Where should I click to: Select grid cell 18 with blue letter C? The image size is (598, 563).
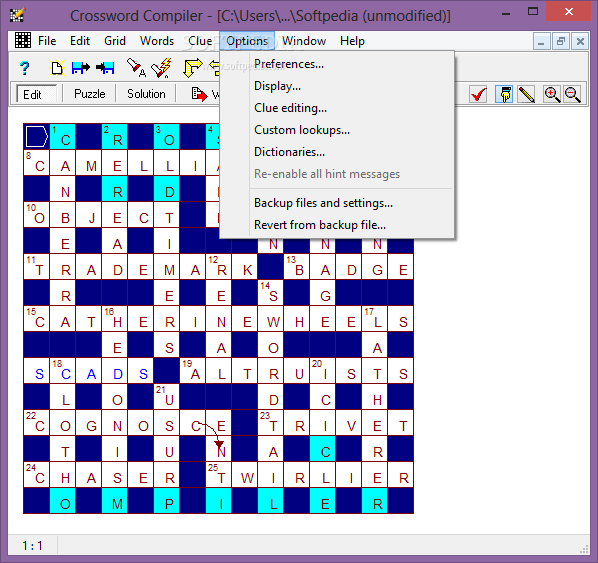click(x=63, y=370)
